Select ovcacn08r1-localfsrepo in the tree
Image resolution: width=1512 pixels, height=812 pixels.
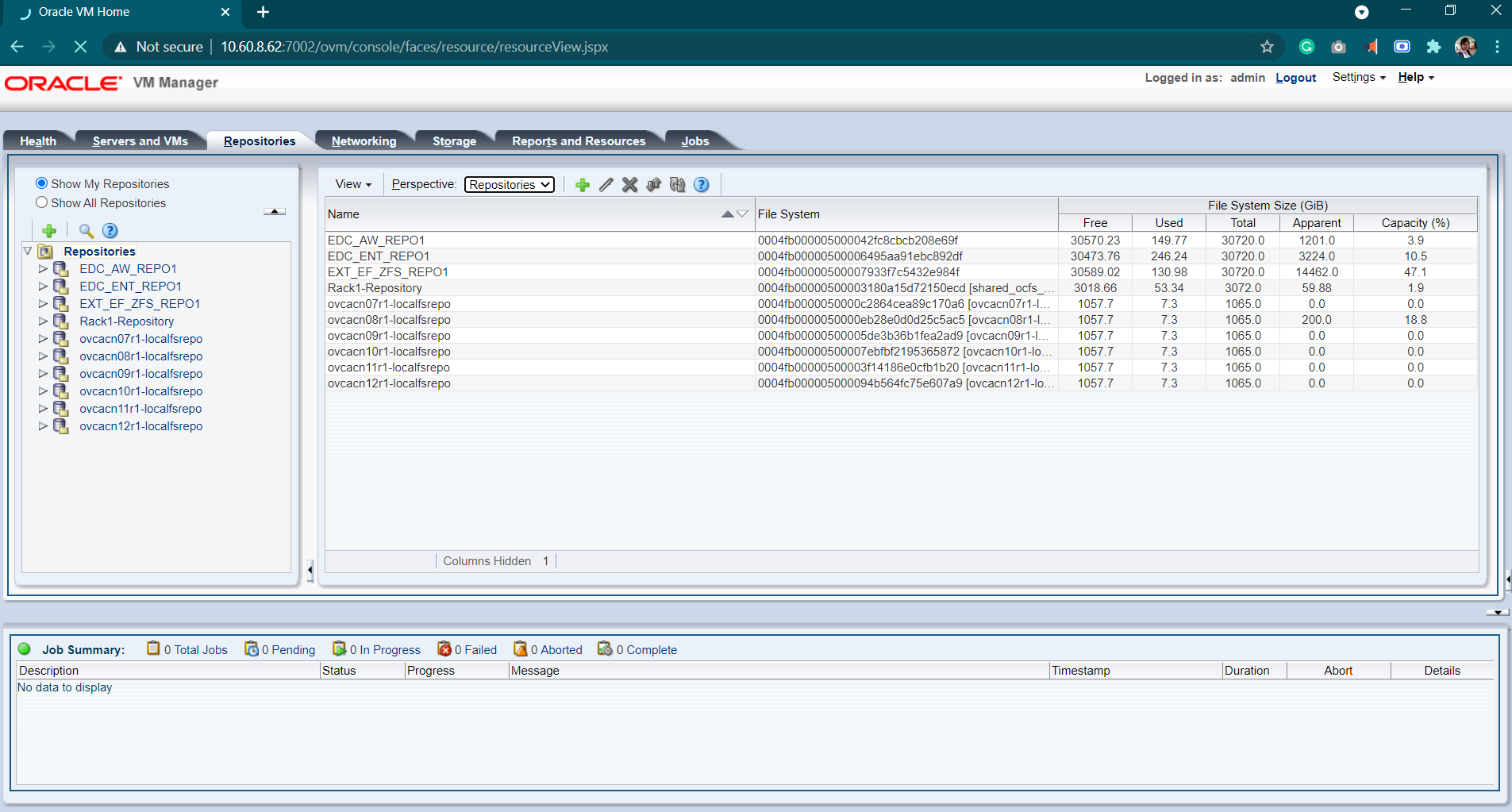point(140,356)
